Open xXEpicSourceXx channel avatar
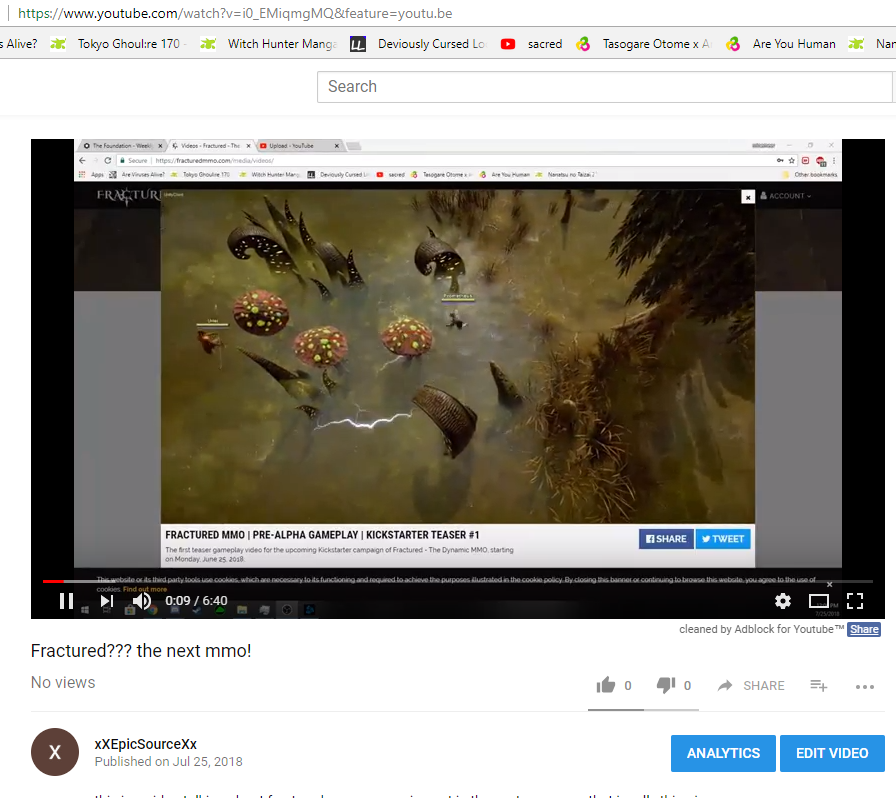Viewport: 896px width, 798px height. click(x=55, y=752)
